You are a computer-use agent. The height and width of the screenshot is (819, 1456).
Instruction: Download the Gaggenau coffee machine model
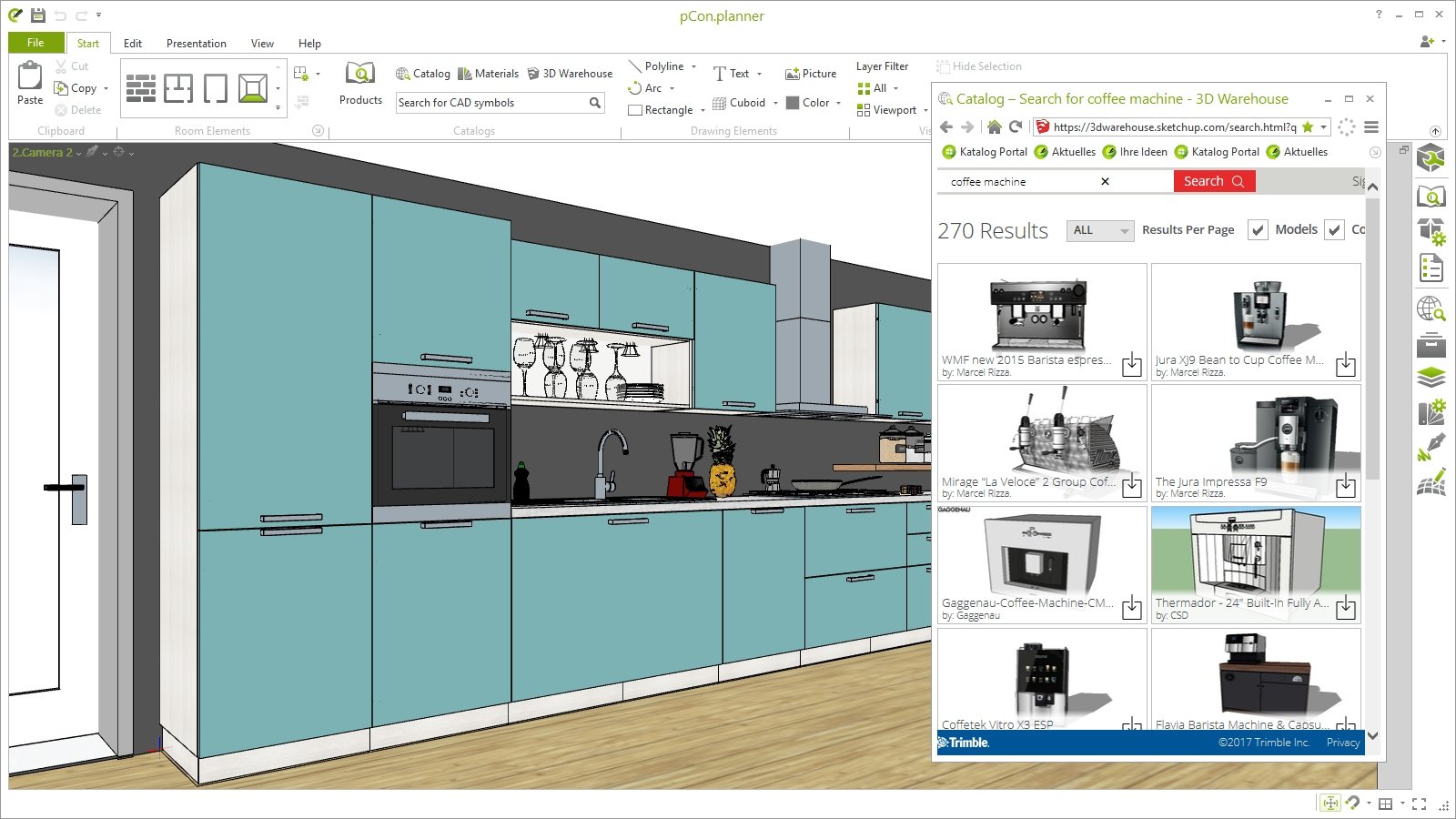[x=1132, y=607]
